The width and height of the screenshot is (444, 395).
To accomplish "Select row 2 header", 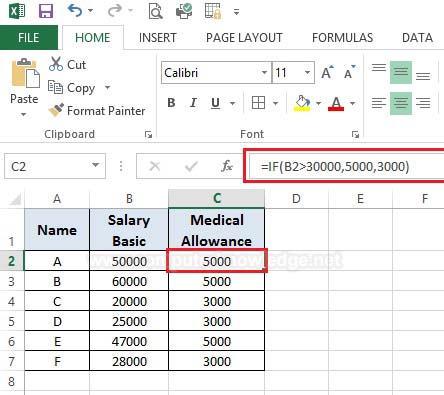I will pyautogui.click(x=12, y=261).
